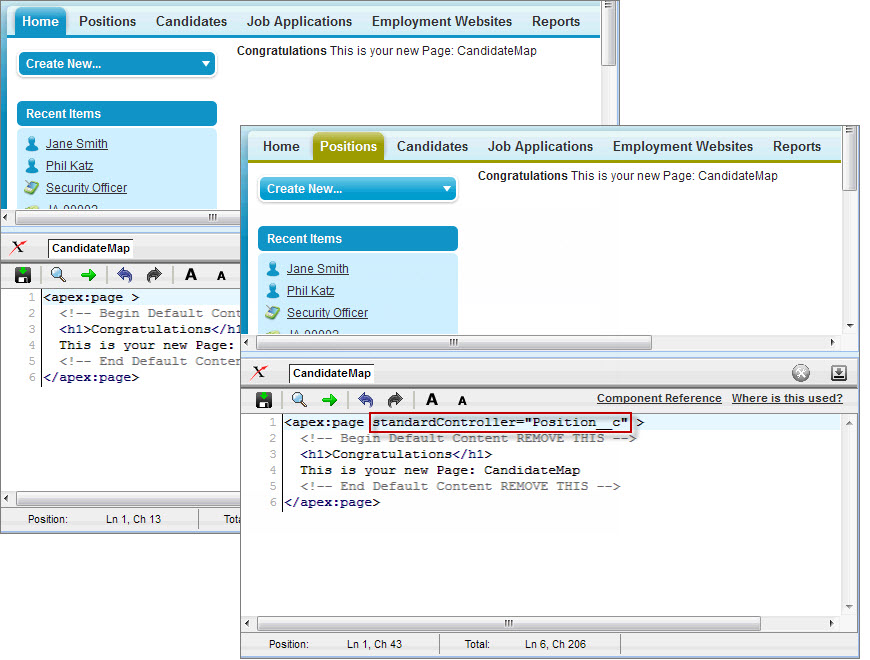Open the Home tab in the front window

coord(281,146)
